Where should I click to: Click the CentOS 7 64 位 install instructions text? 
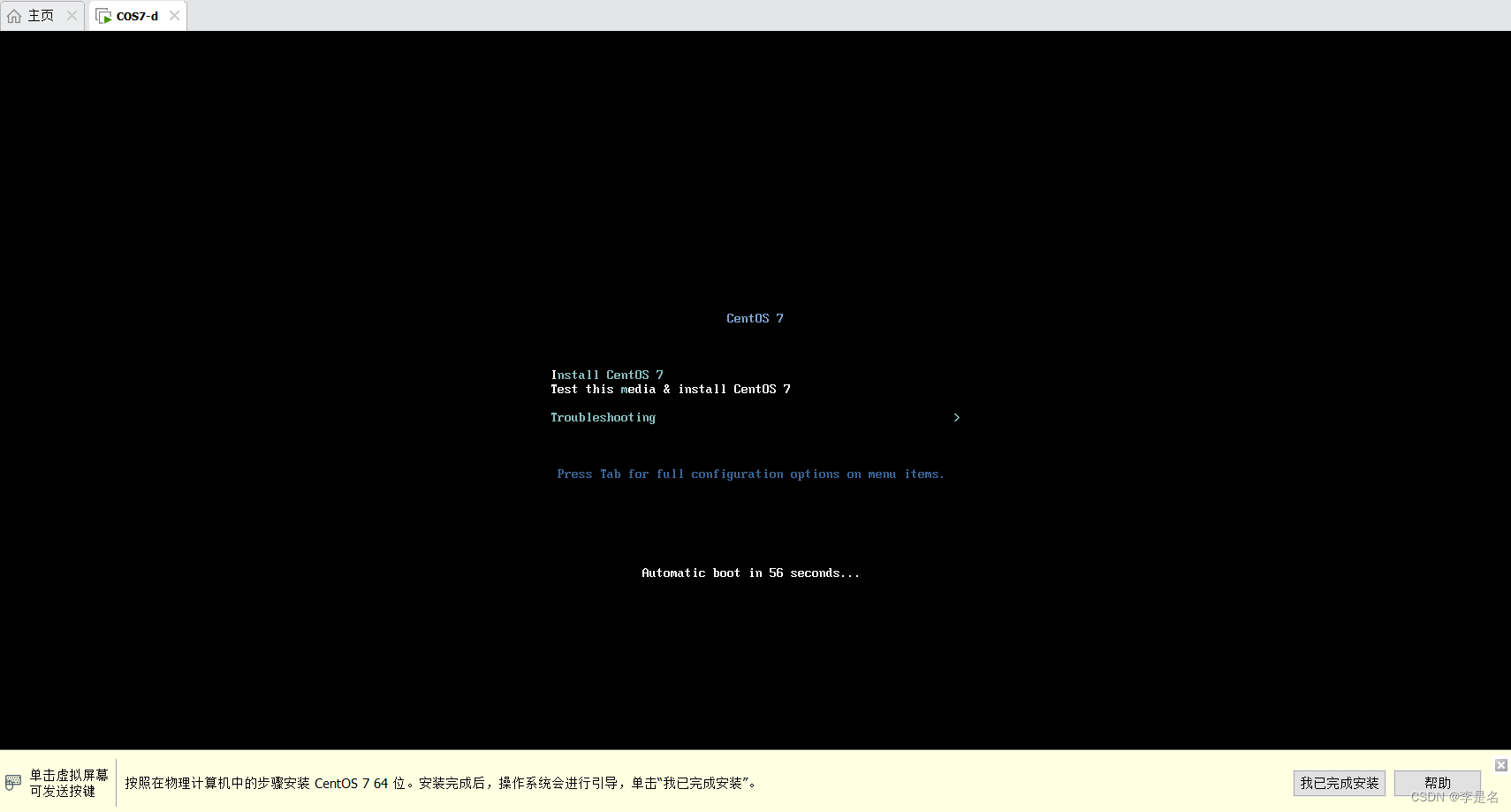(x=442, y=783)
